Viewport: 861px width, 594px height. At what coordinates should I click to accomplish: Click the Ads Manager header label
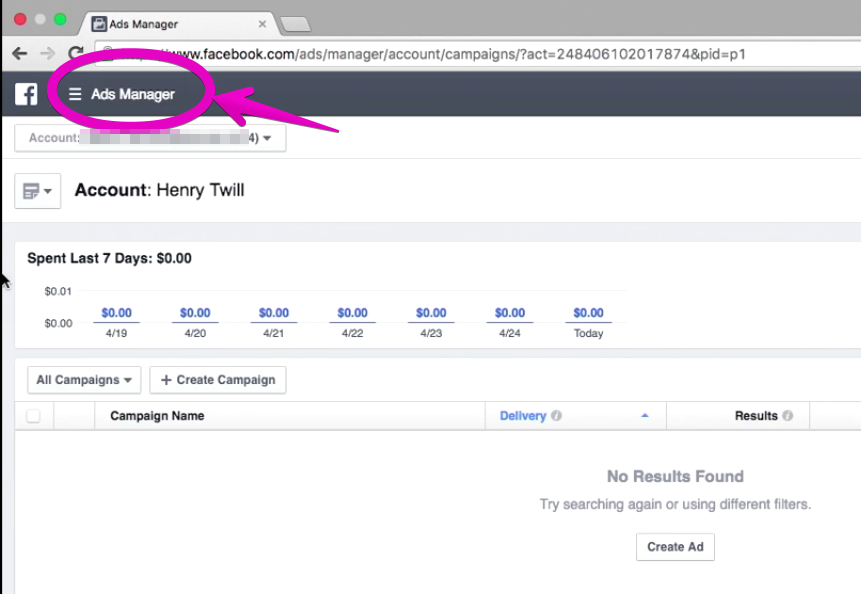(x=133, y=94)
